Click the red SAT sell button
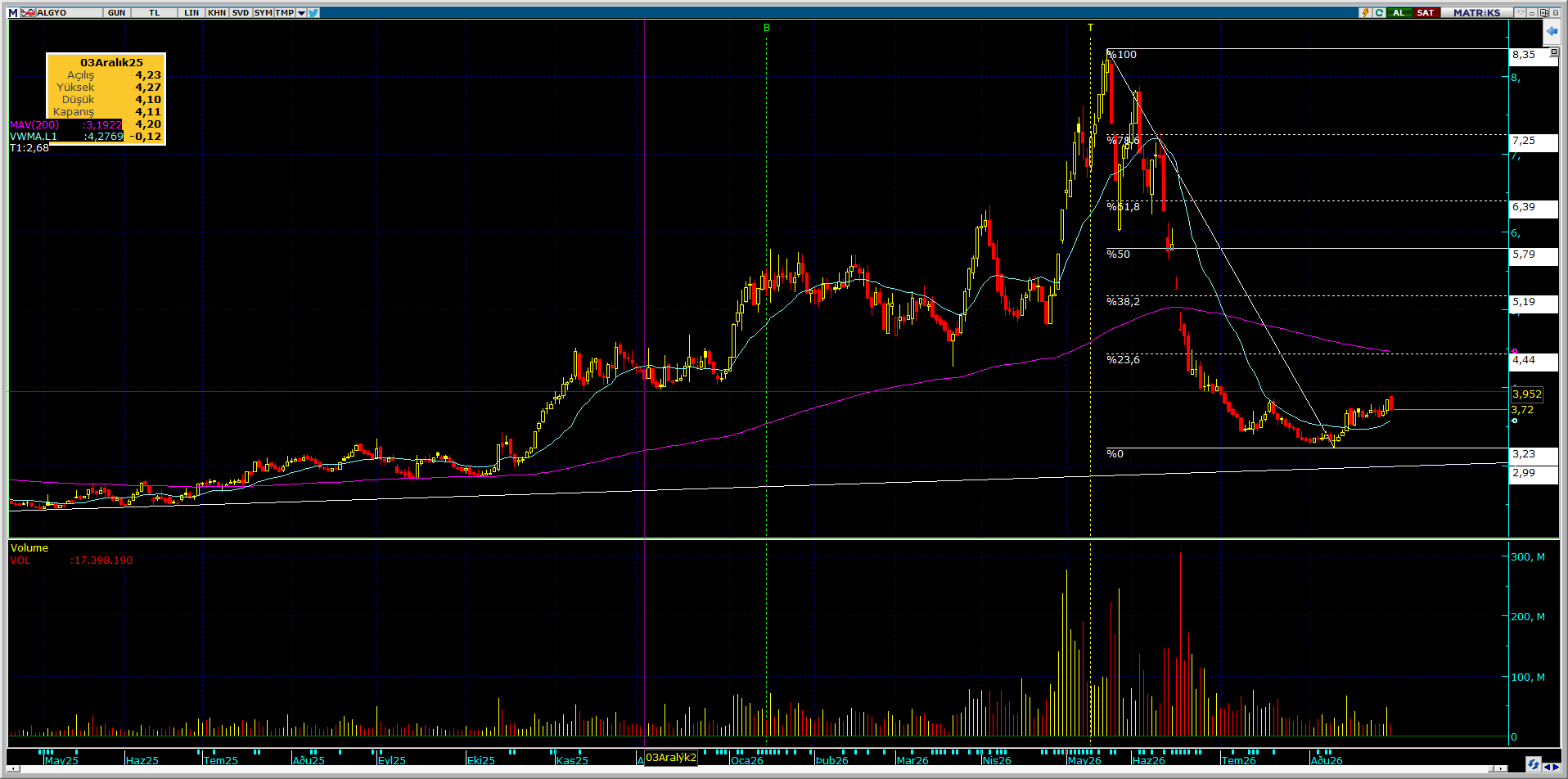This screenshot has width=1568, height=779. pos(1426,13)
